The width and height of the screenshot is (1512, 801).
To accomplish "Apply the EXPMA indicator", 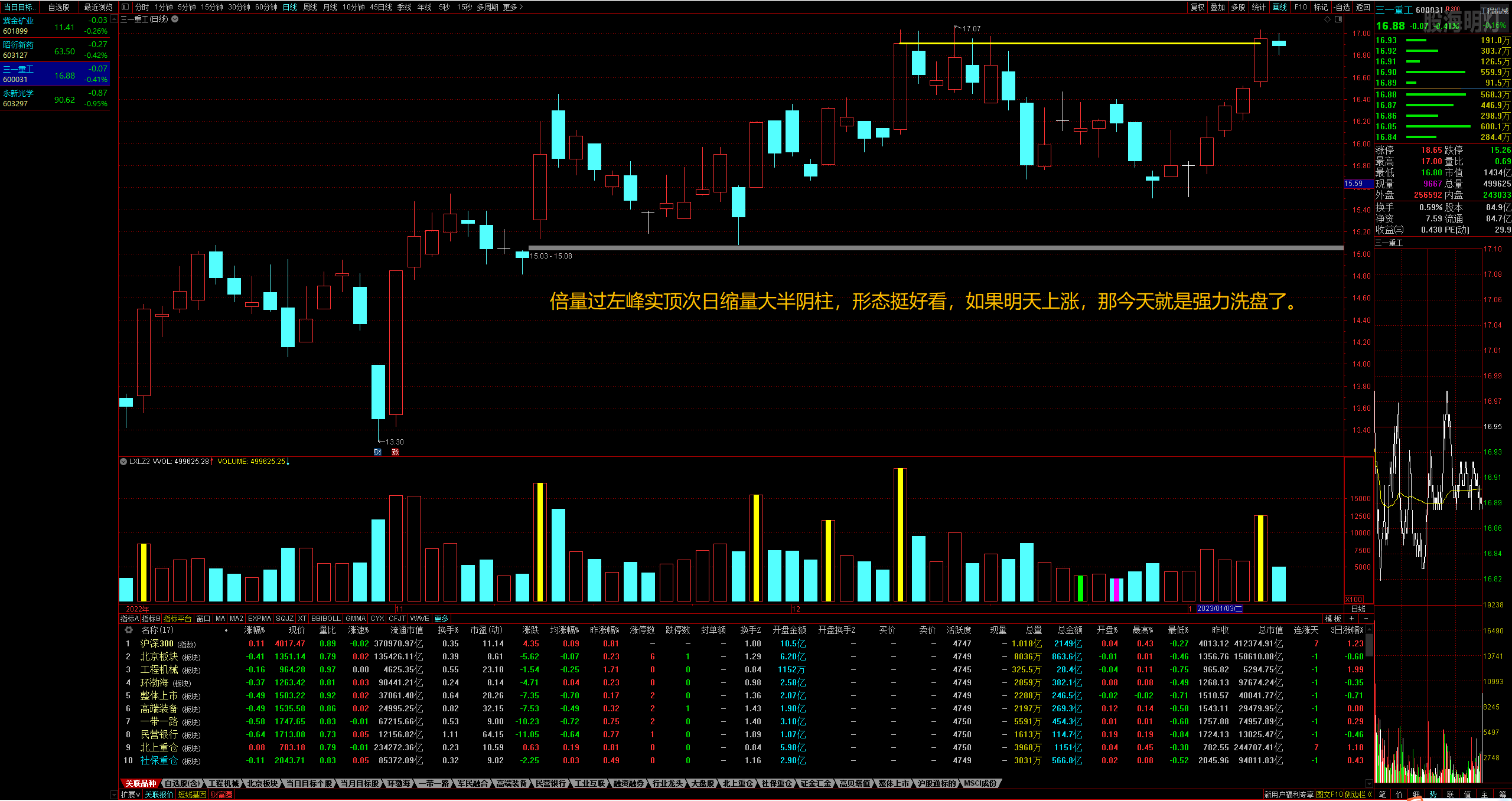I will tap(259, 618).
